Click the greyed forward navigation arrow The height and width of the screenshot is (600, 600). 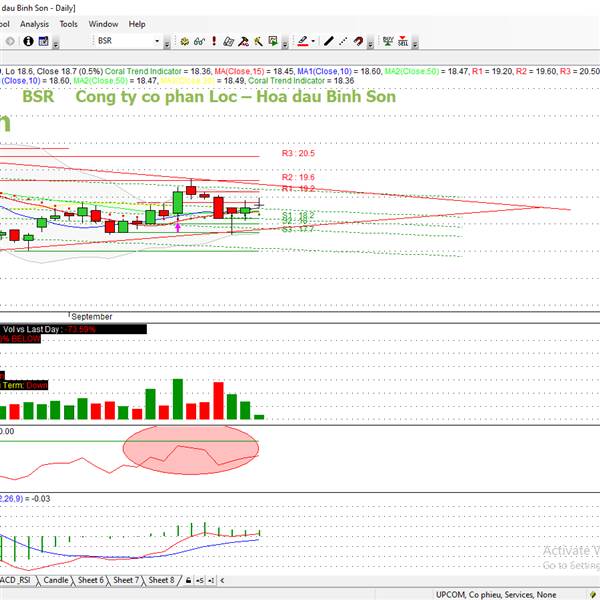[x=10, y=41]
